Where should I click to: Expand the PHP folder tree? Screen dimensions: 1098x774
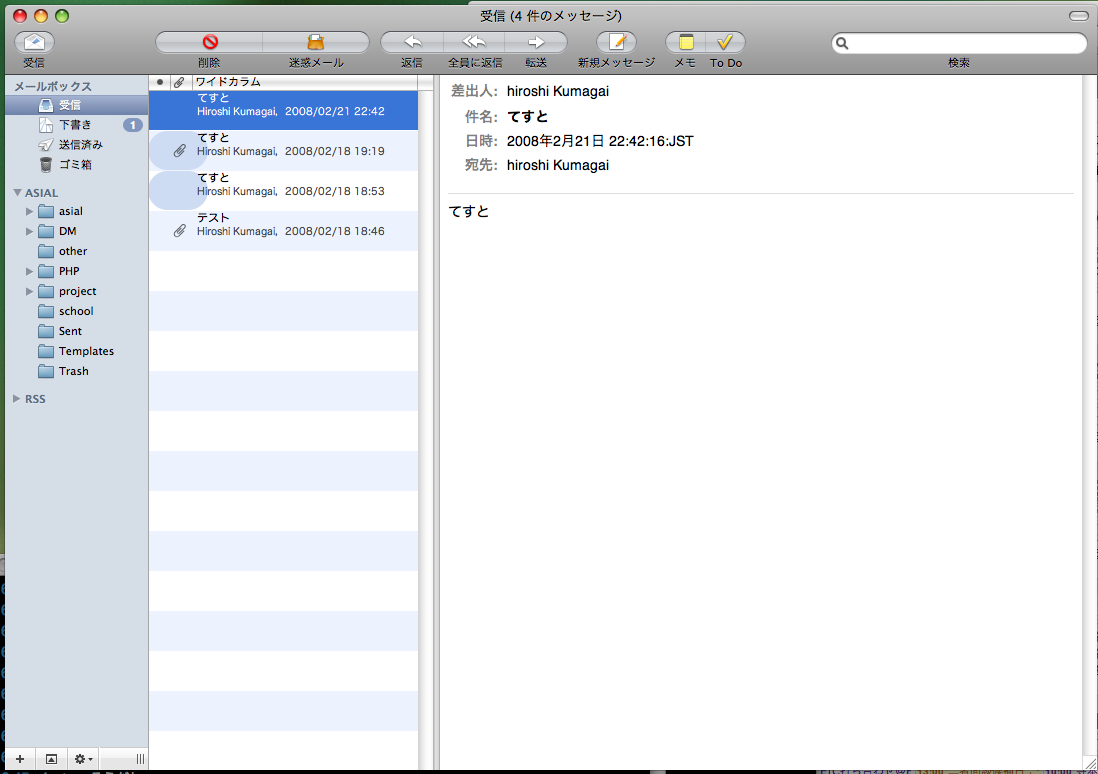(30, 271)
